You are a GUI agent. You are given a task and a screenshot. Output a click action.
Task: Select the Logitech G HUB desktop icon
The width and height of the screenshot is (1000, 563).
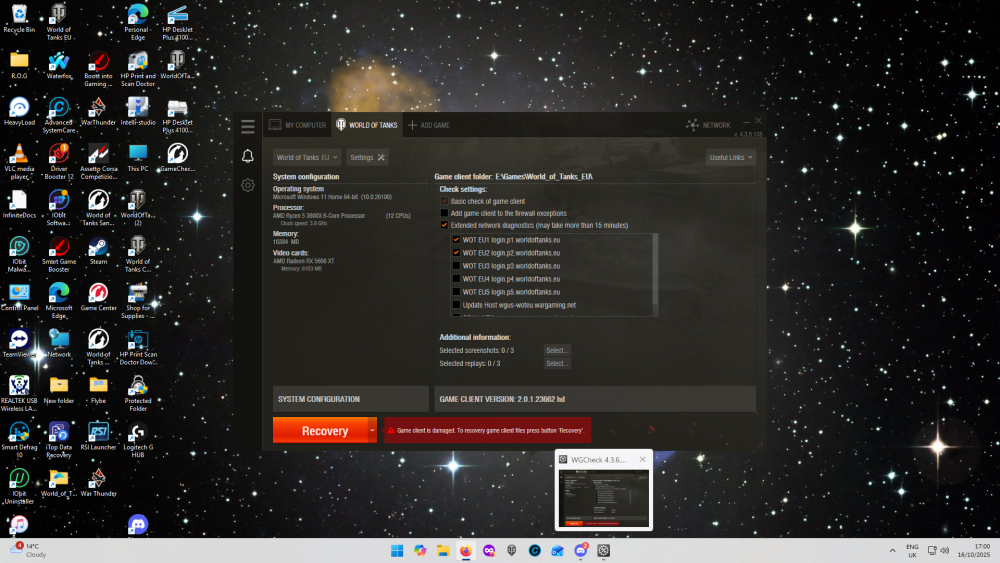pos(138,440)
